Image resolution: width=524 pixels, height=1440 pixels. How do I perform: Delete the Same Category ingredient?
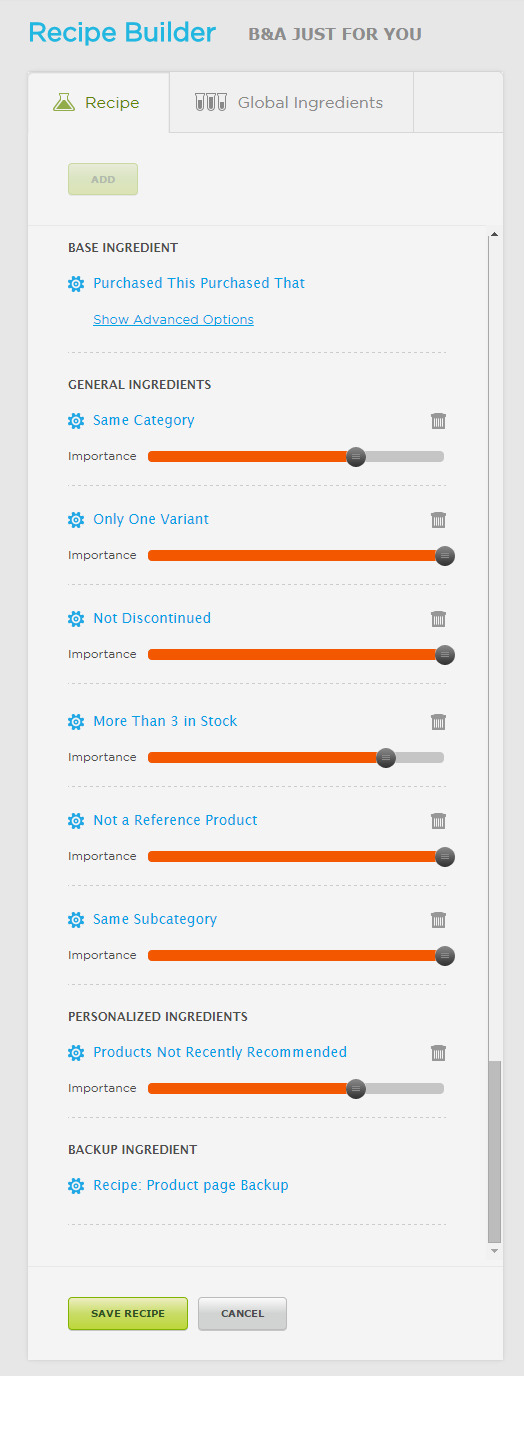[438, 421]
